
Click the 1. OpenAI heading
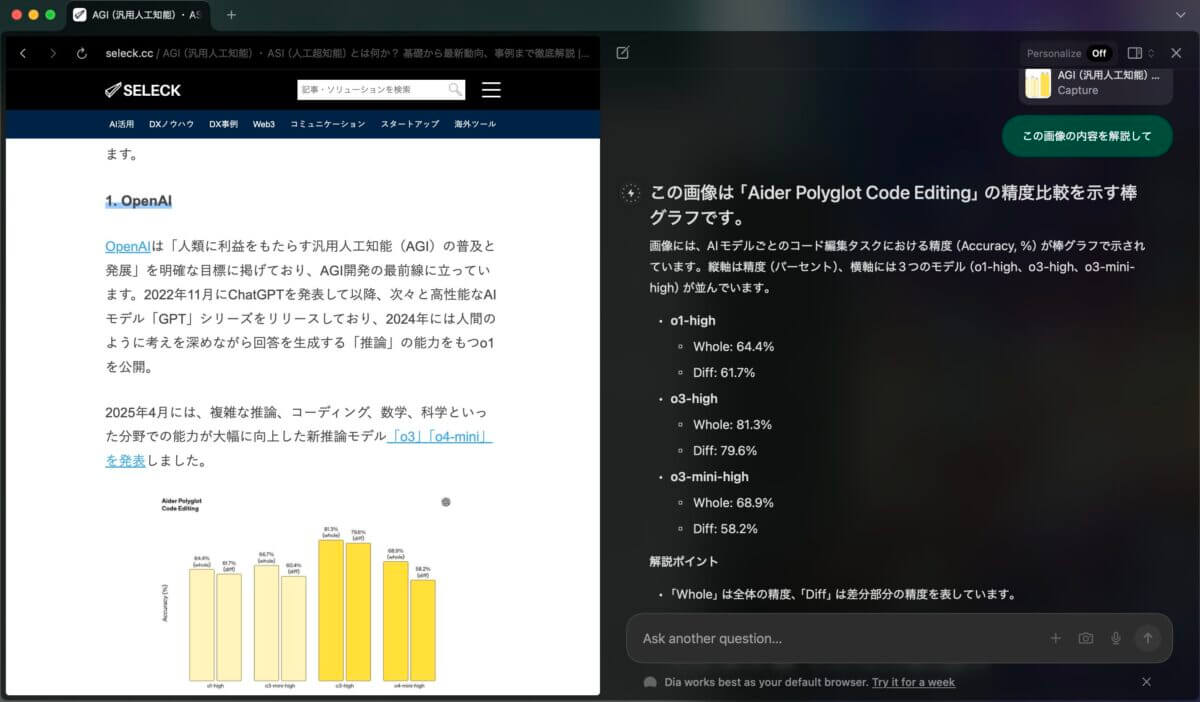138,201
